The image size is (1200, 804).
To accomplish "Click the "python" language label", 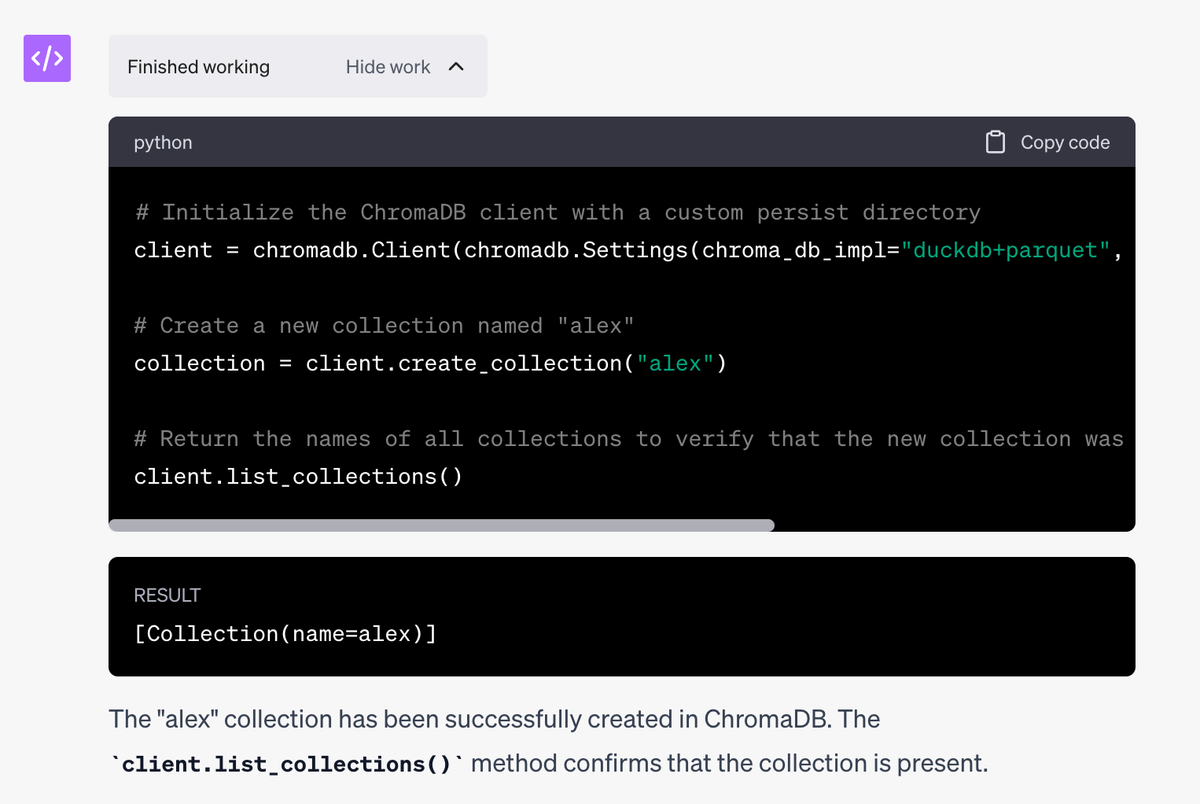I will (x=163, y=143).
